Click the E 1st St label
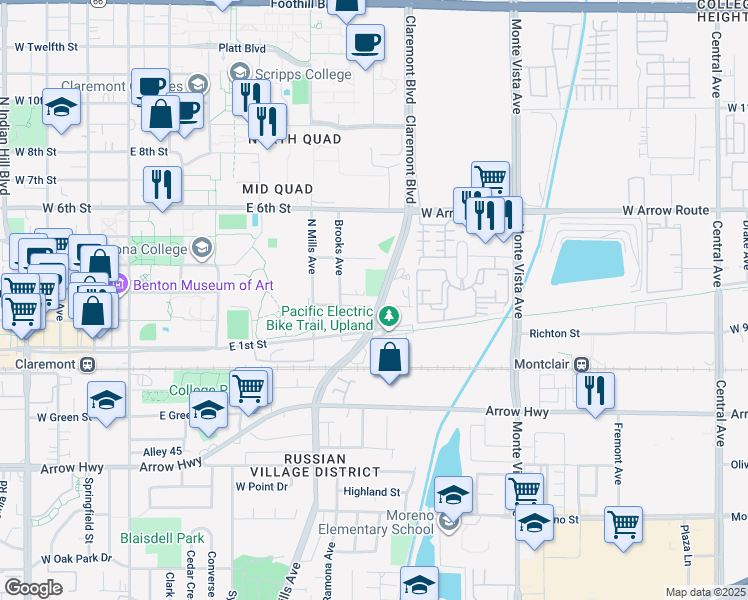Image resolution: width=748 pixels, height=600 pixels. pyautogui.click(x=248, y=345)
